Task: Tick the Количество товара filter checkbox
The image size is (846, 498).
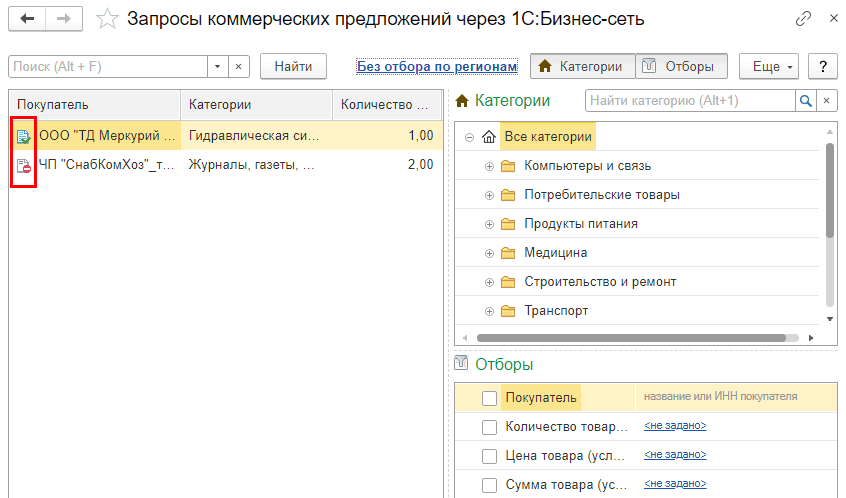Action: click(489, 427)
